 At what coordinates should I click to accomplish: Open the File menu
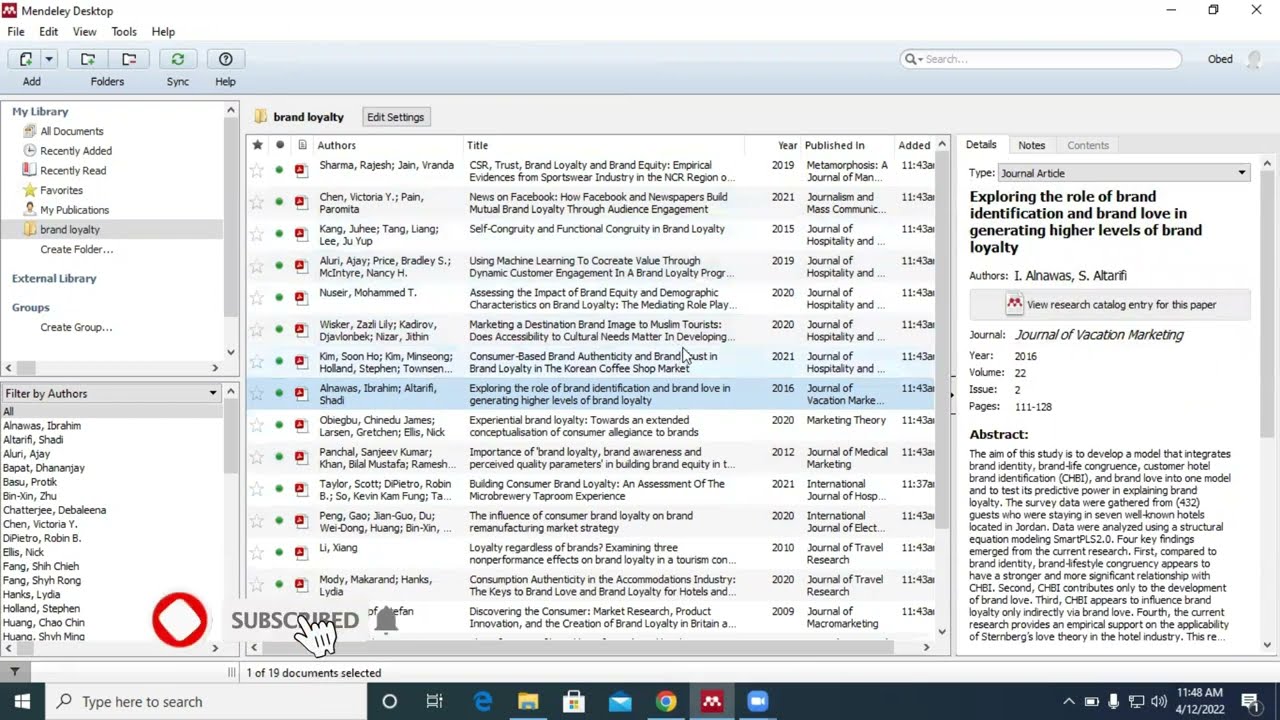[16, 32]
